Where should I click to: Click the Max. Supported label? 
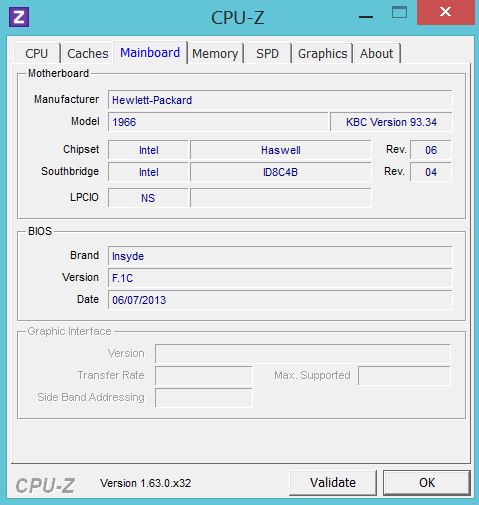click(312, 375)
